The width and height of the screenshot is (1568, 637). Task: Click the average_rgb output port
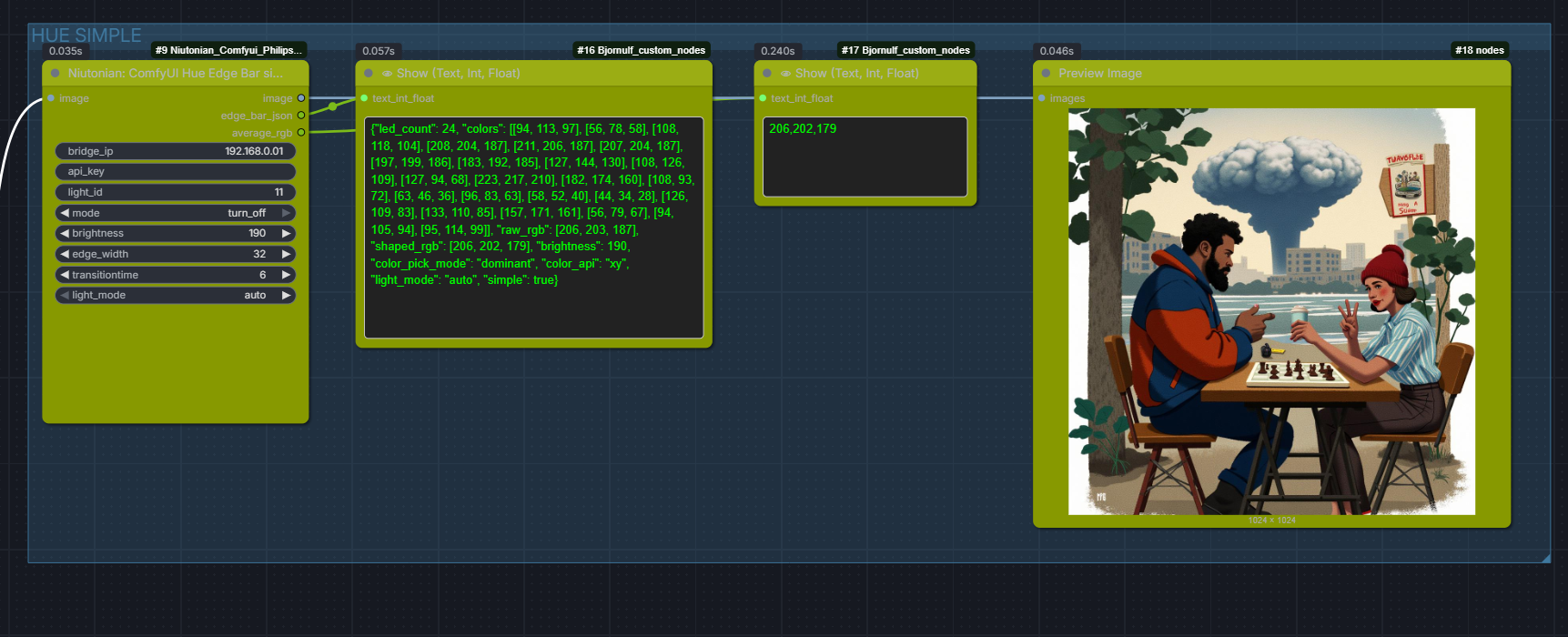pyautogui.click(x=301, y=133)
